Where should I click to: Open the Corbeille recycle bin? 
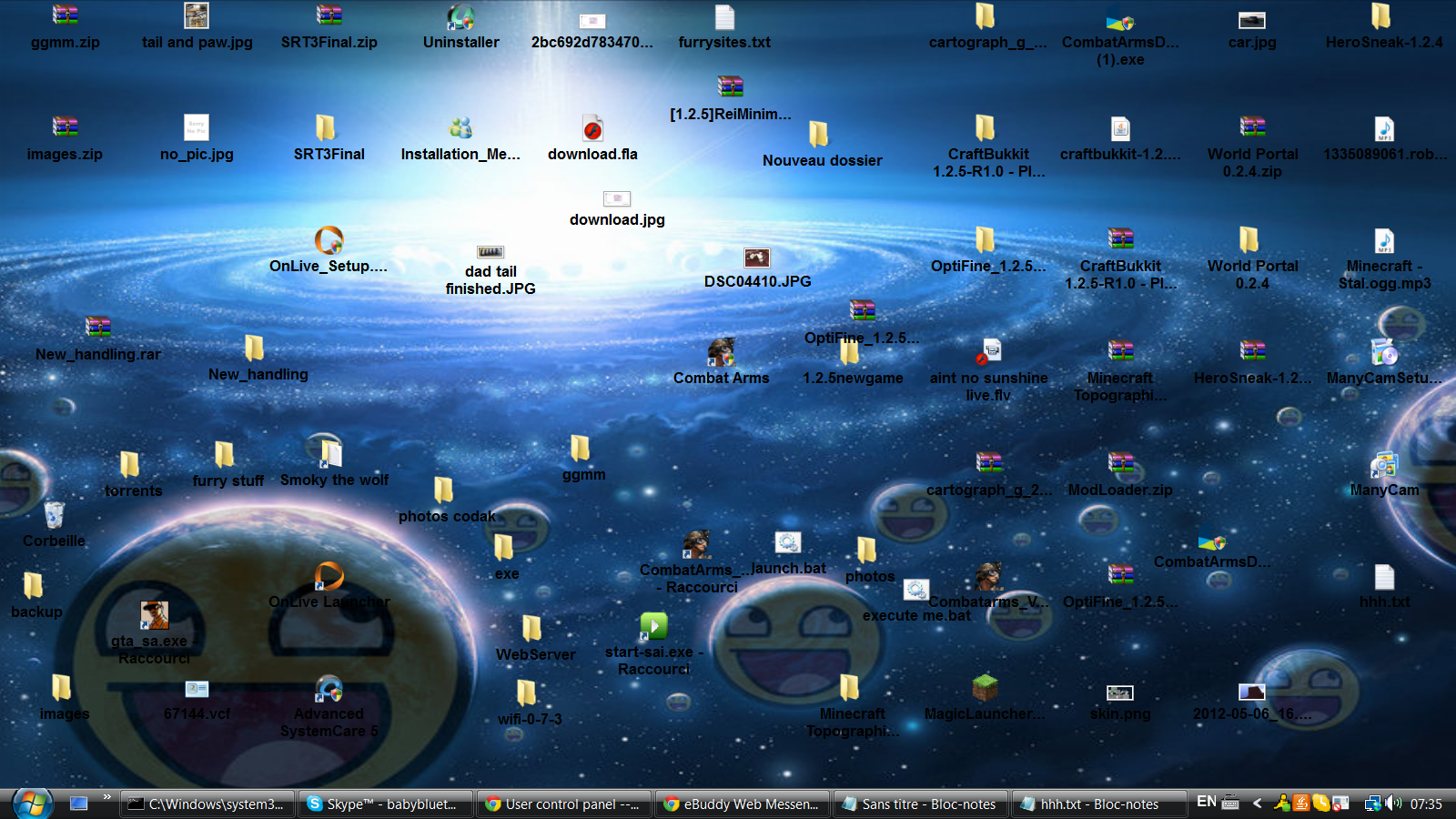[54, 514]
